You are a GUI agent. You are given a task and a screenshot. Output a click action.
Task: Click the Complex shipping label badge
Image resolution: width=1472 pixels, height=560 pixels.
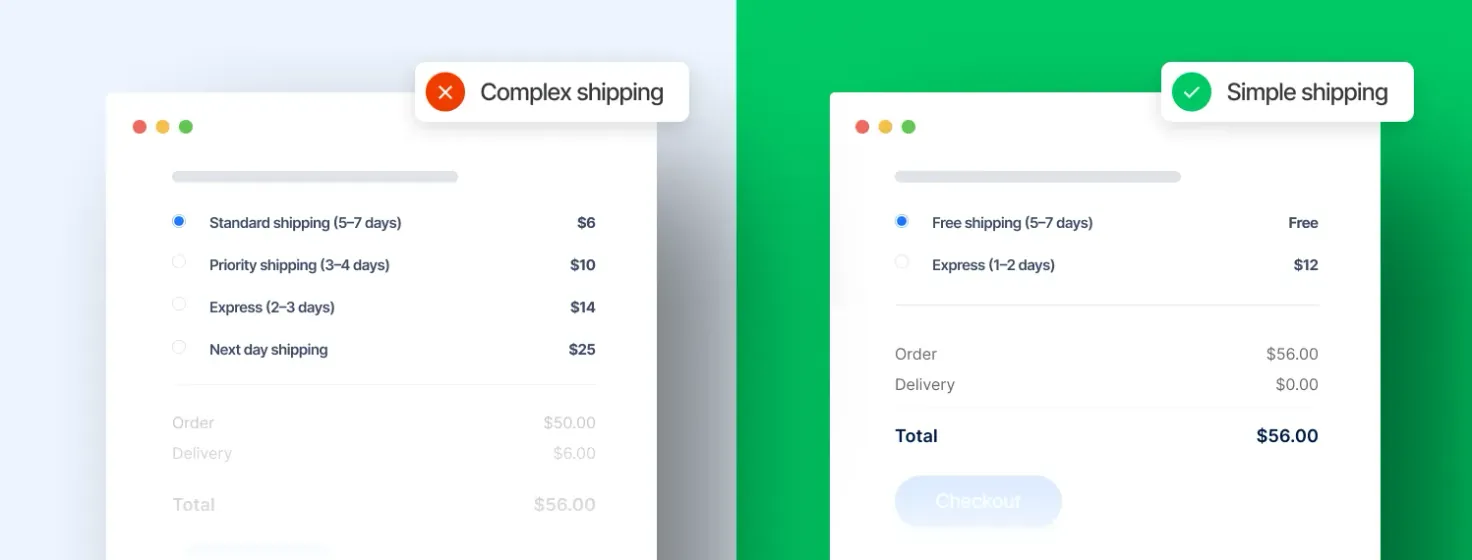(x=552, y=92)
